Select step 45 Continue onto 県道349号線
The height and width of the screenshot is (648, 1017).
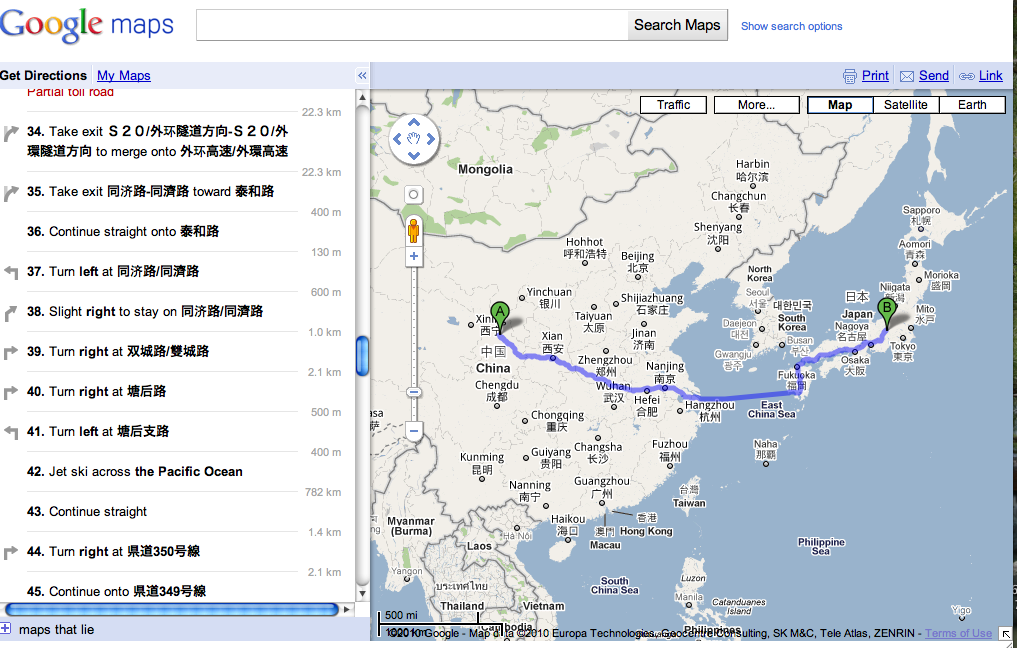coord(116,592)
